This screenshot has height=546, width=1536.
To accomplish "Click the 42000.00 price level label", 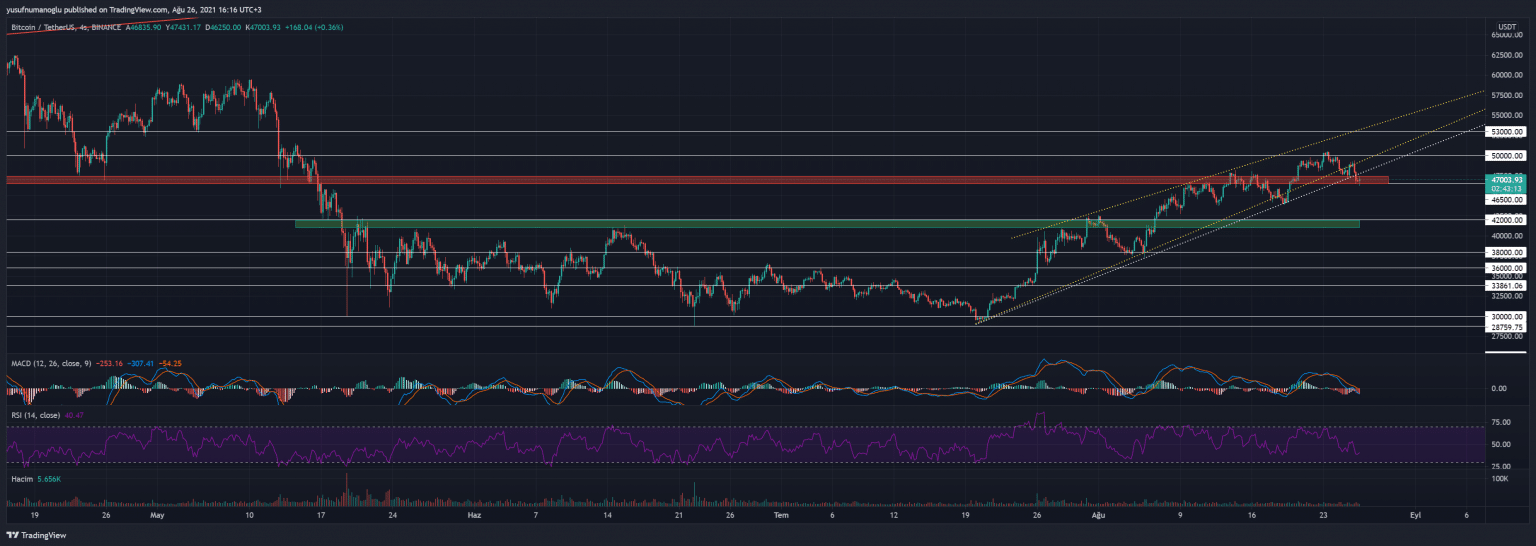I will 1505,220.
